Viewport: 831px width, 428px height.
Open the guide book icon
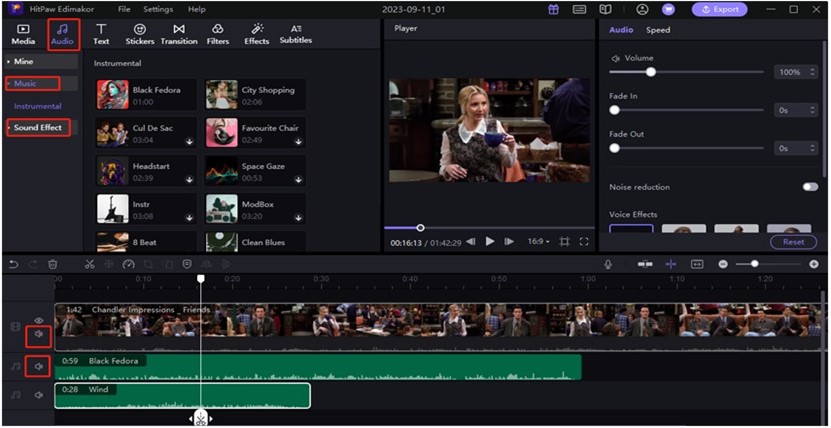pos(605,10)
